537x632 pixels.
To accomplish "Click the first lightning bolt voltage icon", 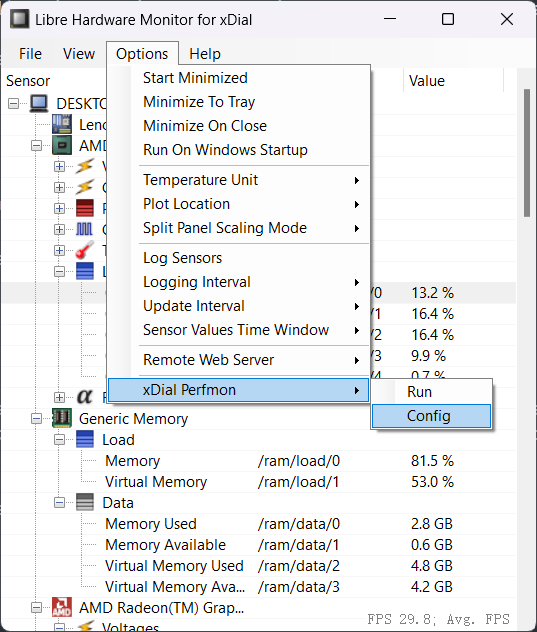I will 85,166.
